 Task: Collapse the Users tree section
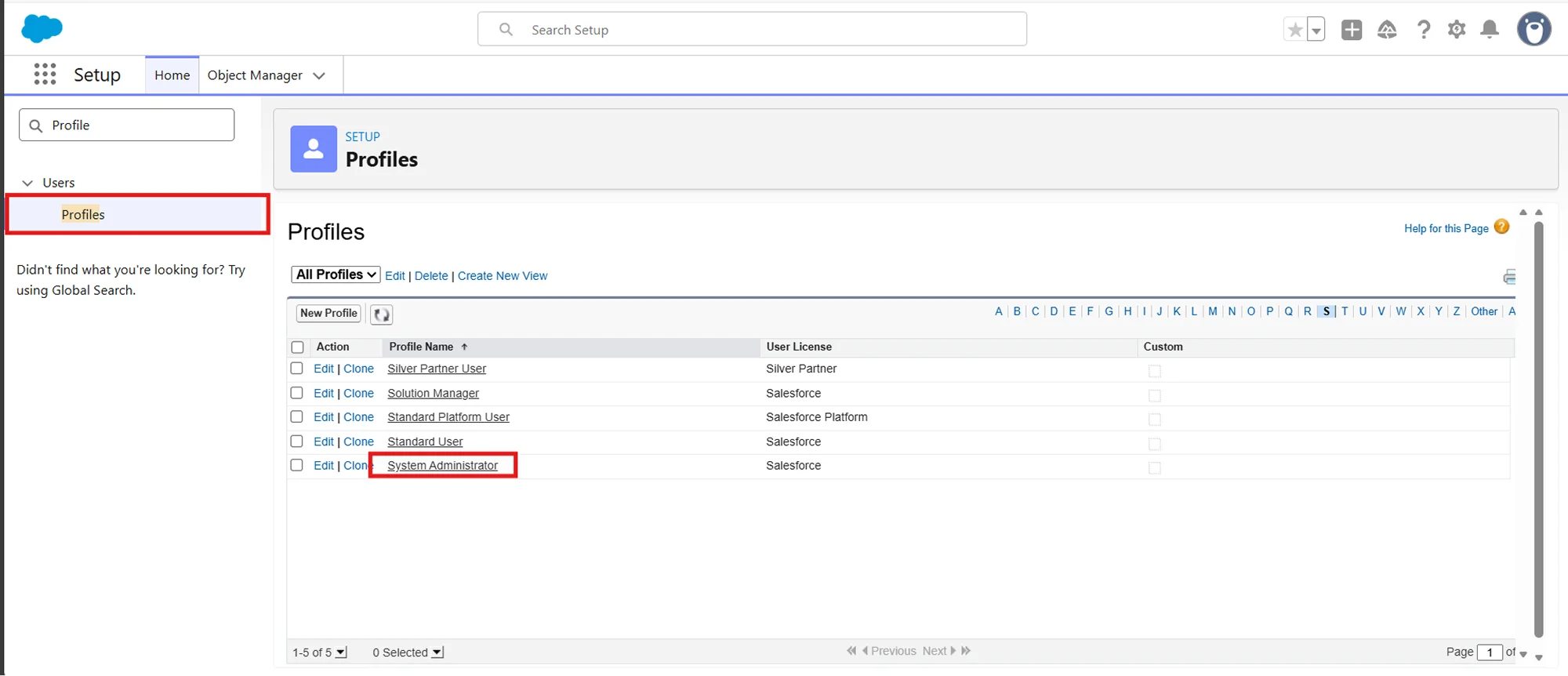(x=27, y=183)
